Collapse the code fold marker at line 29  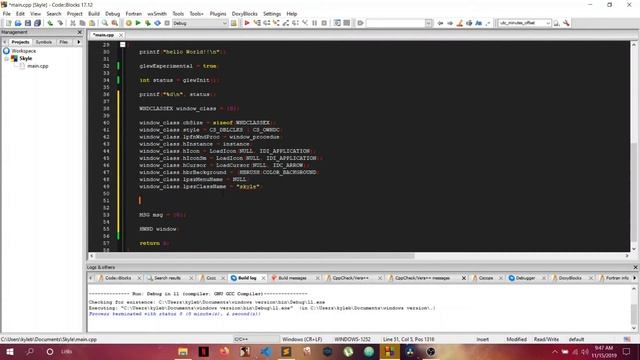click(122, 44)
